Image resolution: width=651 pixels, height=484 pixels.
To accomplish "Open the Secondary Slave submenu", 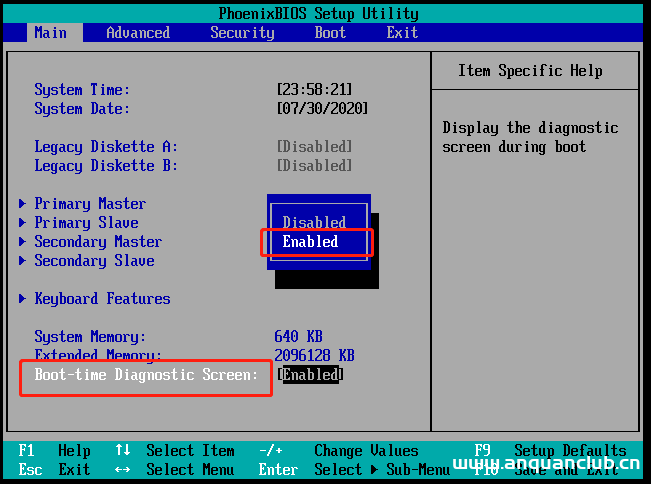I will (x=94, y=261).
